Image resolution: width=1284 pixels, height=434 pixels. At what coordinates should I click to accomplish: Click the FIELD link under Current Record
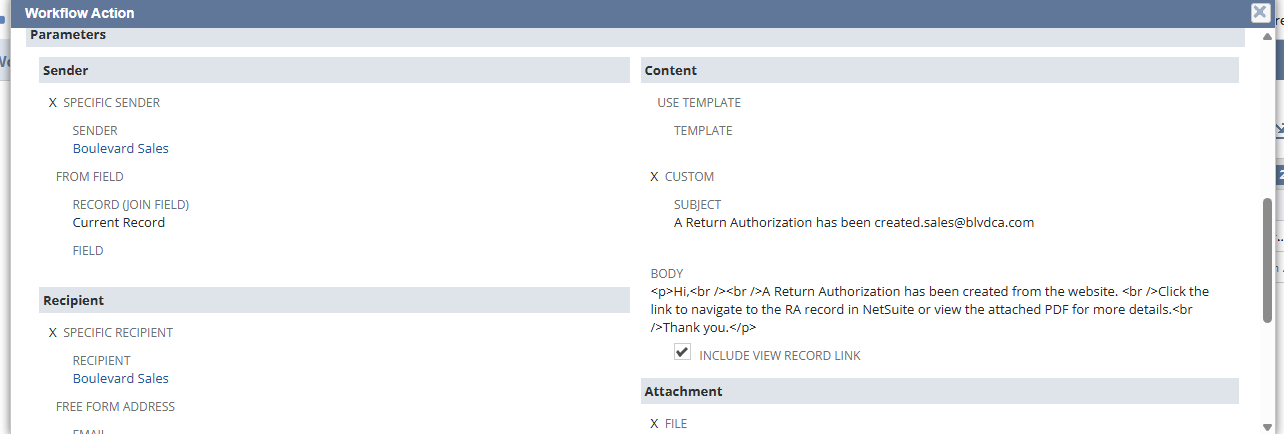(x=88, y=251)
